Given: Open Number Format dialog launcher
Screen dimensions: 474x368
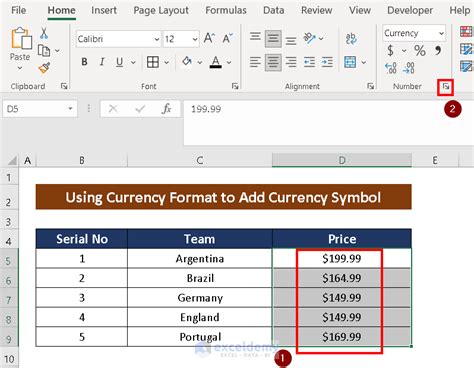Looking at the screenshot, I should click(446, 87).
